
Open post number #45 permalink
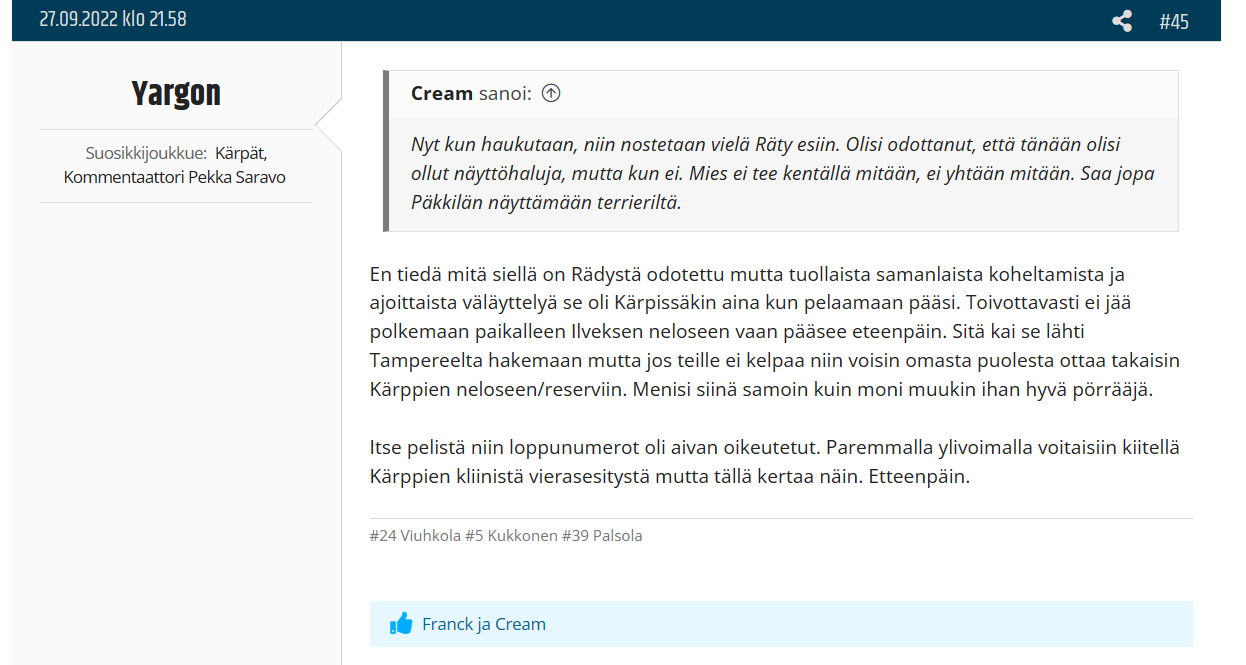tap(1174, 21)
